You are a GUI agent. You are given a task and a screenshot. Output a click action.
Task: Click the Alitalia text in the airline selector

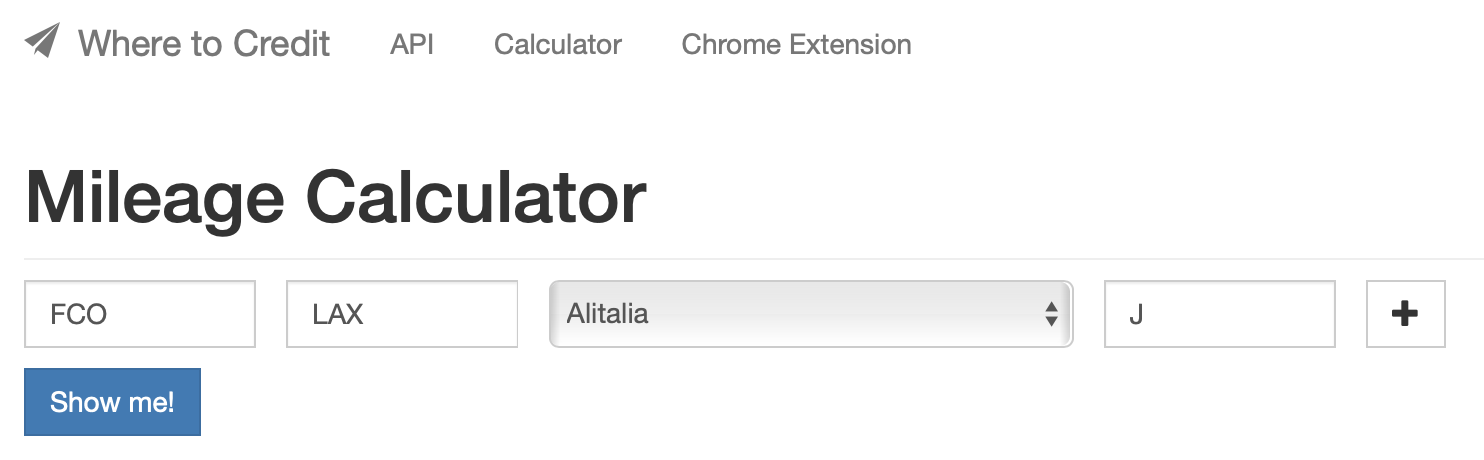[x=607, y=314]
